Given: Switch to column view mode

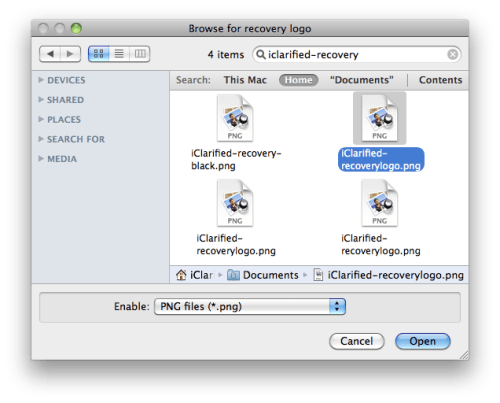Looking at the screenshot, I should click(x=140, y=54).
